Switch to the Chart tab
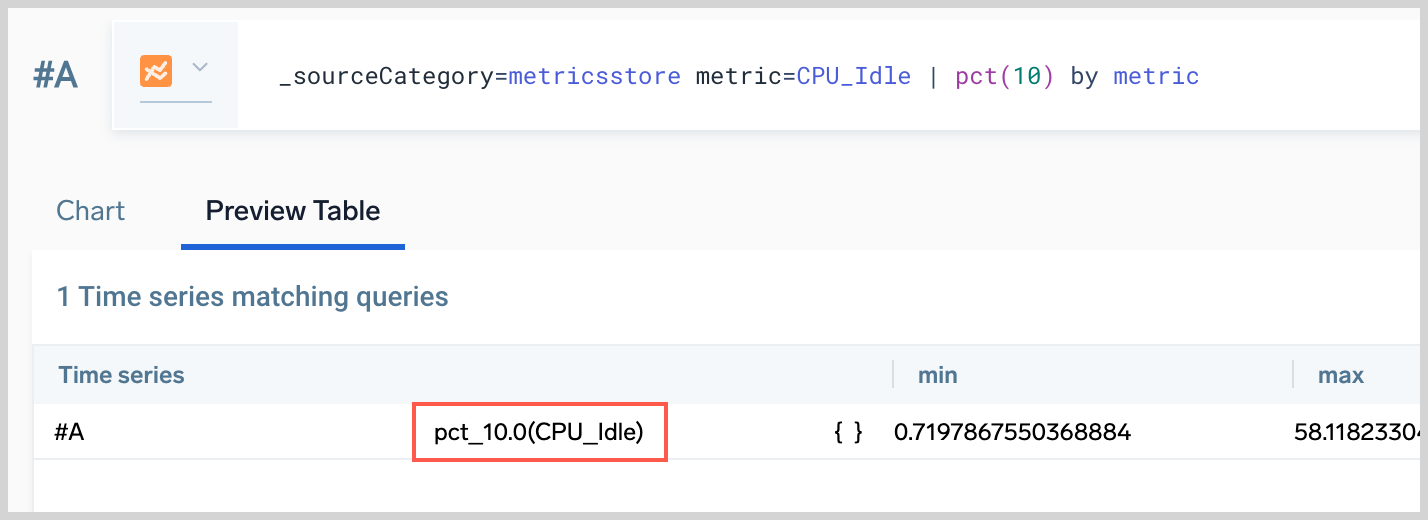This screenshot has width=1428, height=520. [x=91, y=211]
